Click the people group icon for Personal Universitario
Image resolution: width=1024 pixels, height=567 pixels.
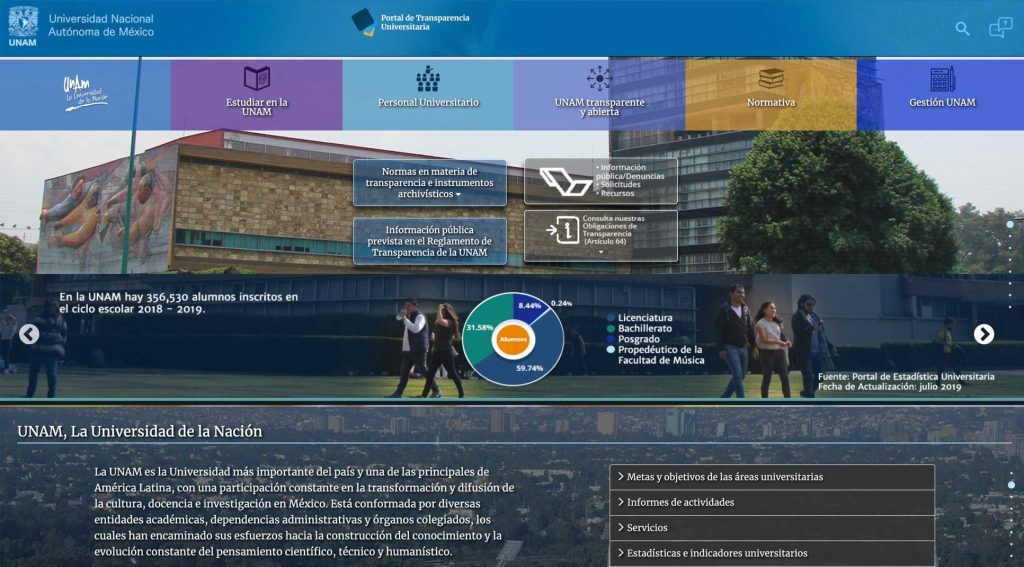tap(428, 78)
